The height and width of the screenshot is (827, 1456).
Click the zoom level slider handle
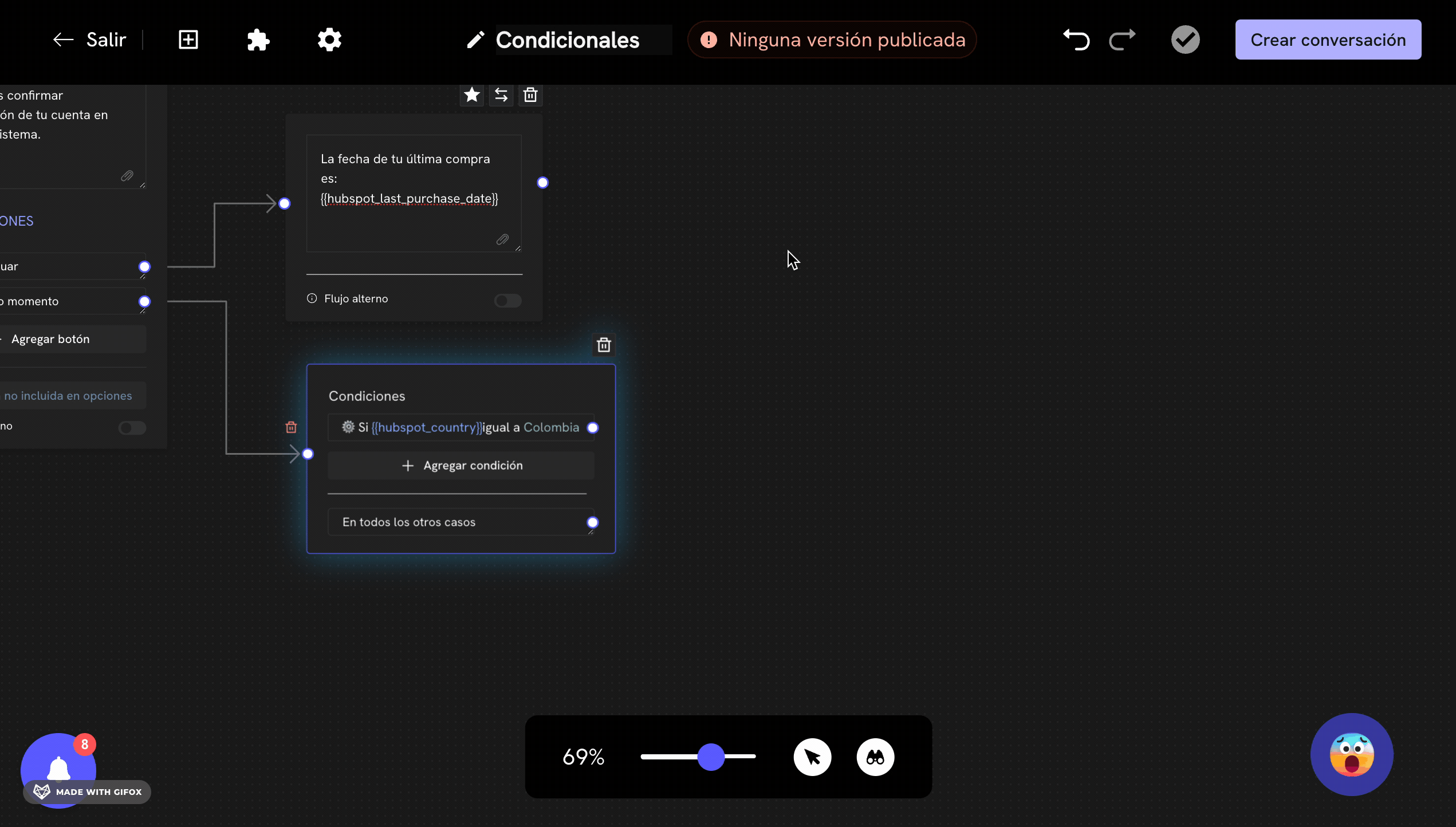711,757
